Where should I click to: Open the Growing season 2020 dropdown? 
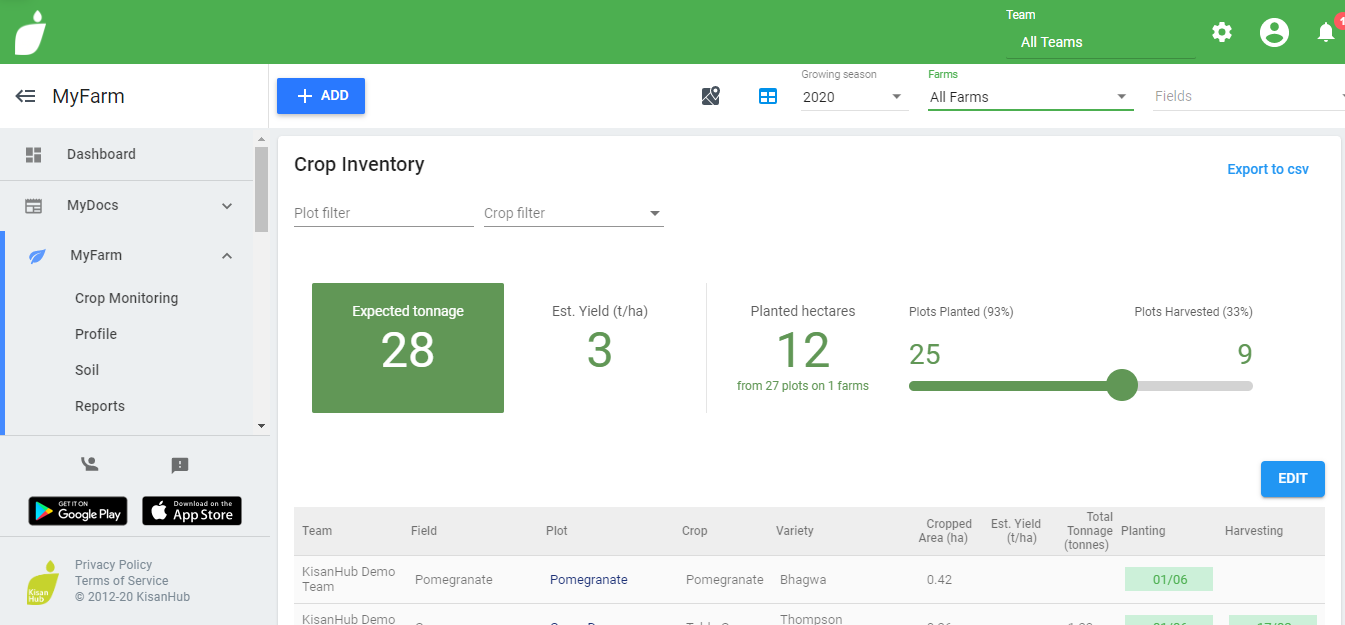click(x=853, y=97)
